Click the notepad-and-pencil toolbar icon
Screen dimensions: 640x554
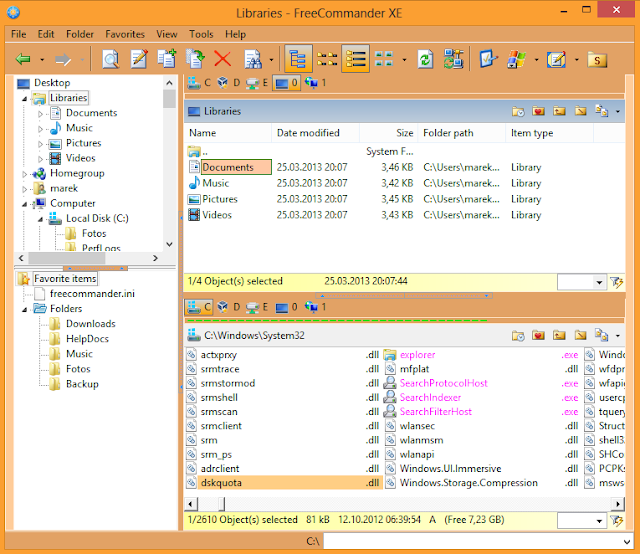click(556, 60)
